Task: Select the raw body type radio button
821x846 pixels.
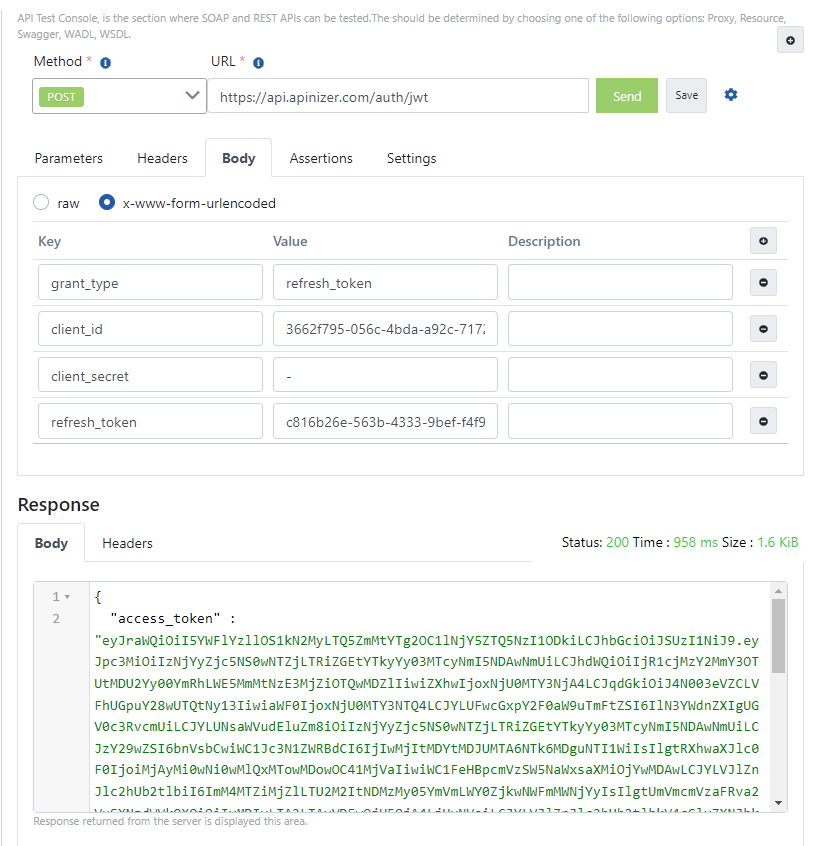Action: tap(41, 203)
